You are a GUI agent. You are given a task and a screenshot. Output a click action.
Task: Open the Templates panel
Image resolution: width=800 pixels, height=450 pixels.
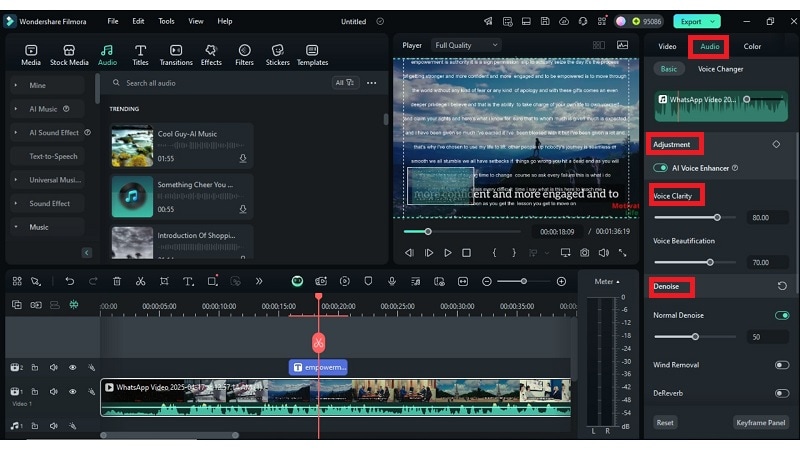pyautogui.click(x=312, y=55)
